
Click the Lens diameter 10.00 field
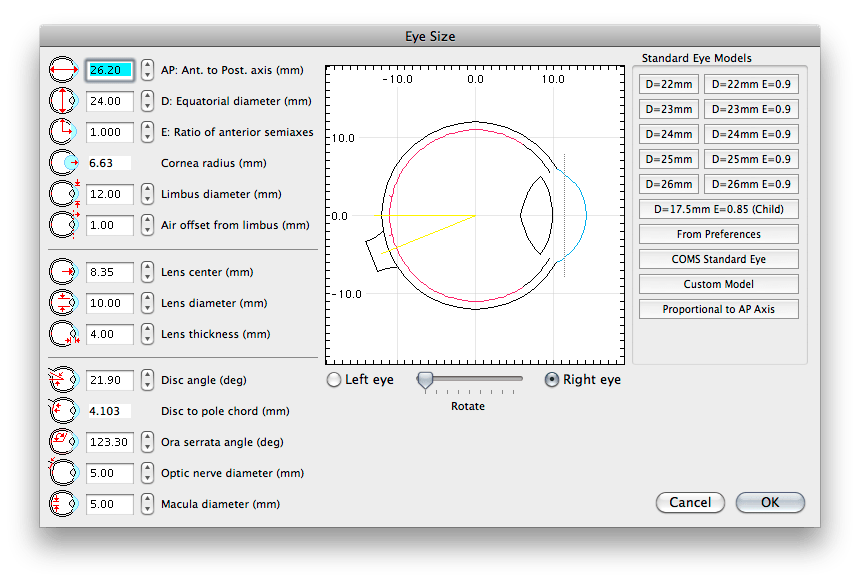tap(110, 303)
